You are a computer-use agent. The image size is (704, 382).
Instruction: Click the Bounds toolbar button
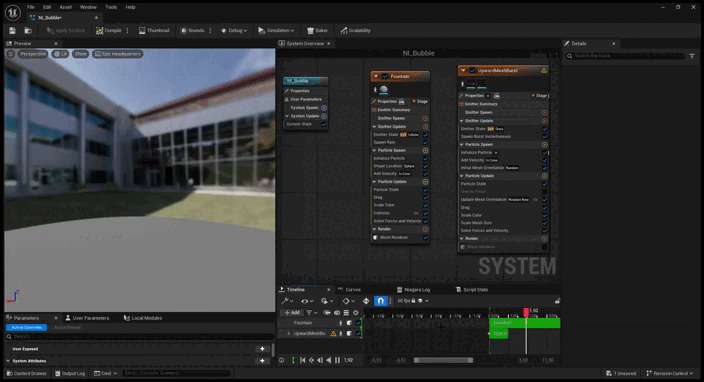tap(192, 31)
